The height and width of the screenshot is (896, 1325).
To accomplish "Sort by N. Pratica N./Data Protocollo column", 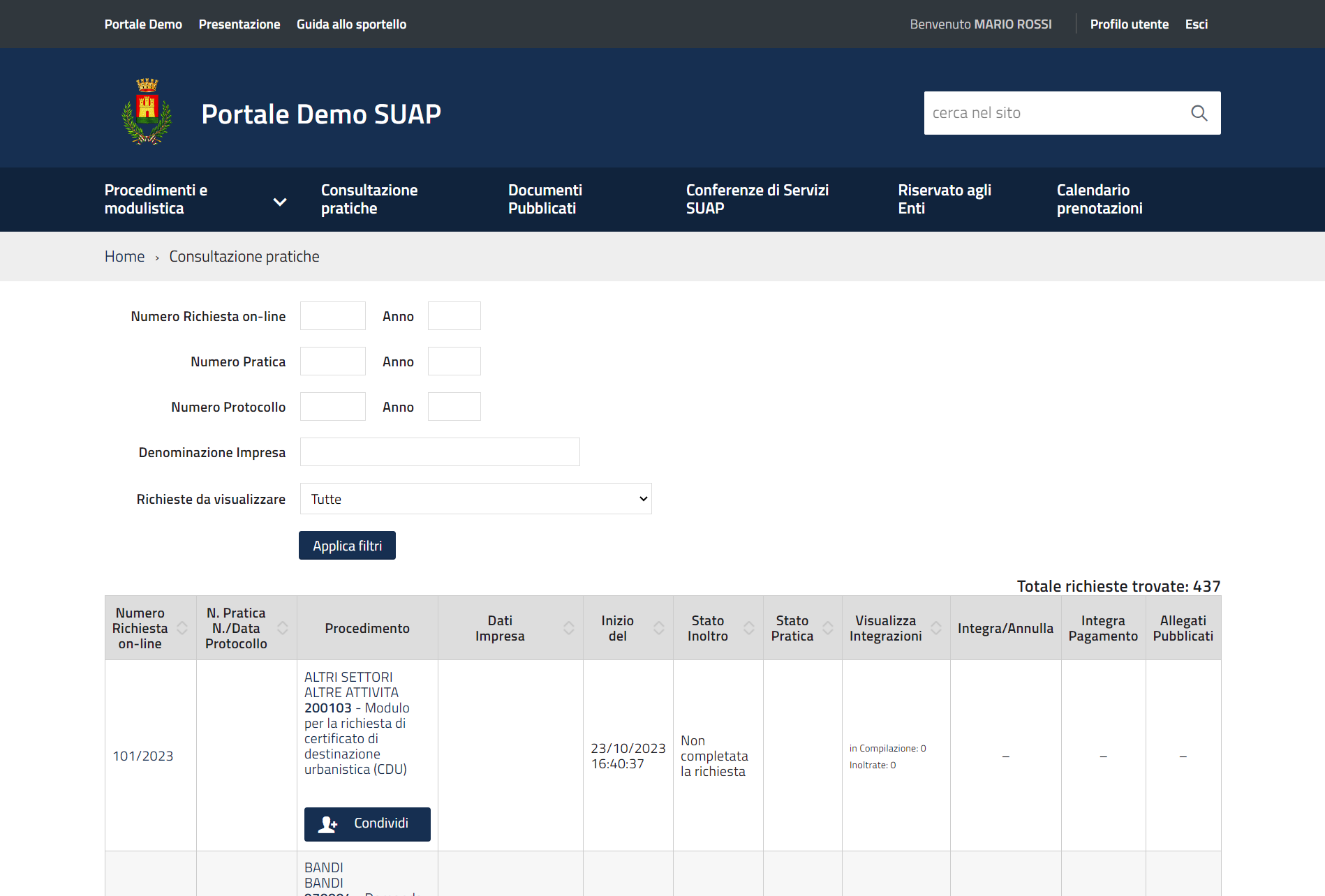I will pos(283,628).
